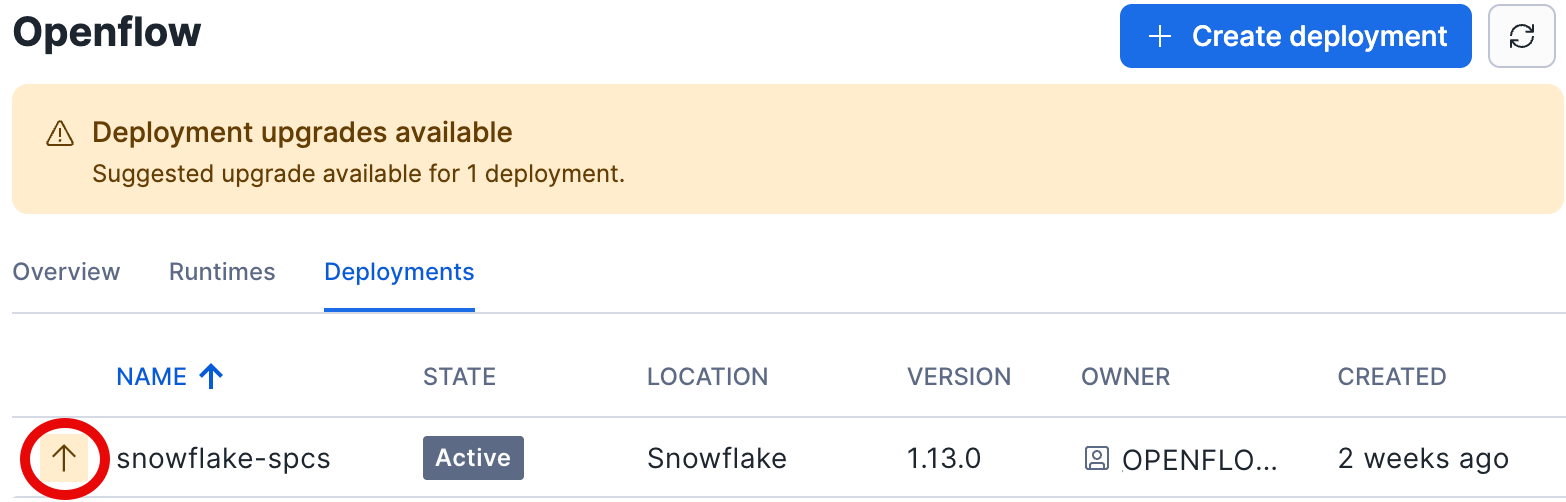Click the refresh icon button

click(1521, 37)
